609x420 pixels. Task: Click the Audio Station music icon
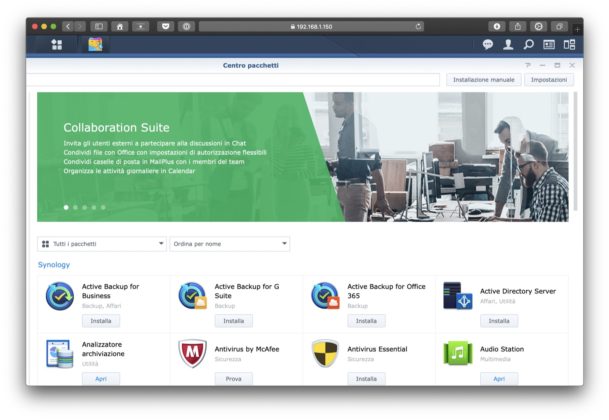click(458, 354)
